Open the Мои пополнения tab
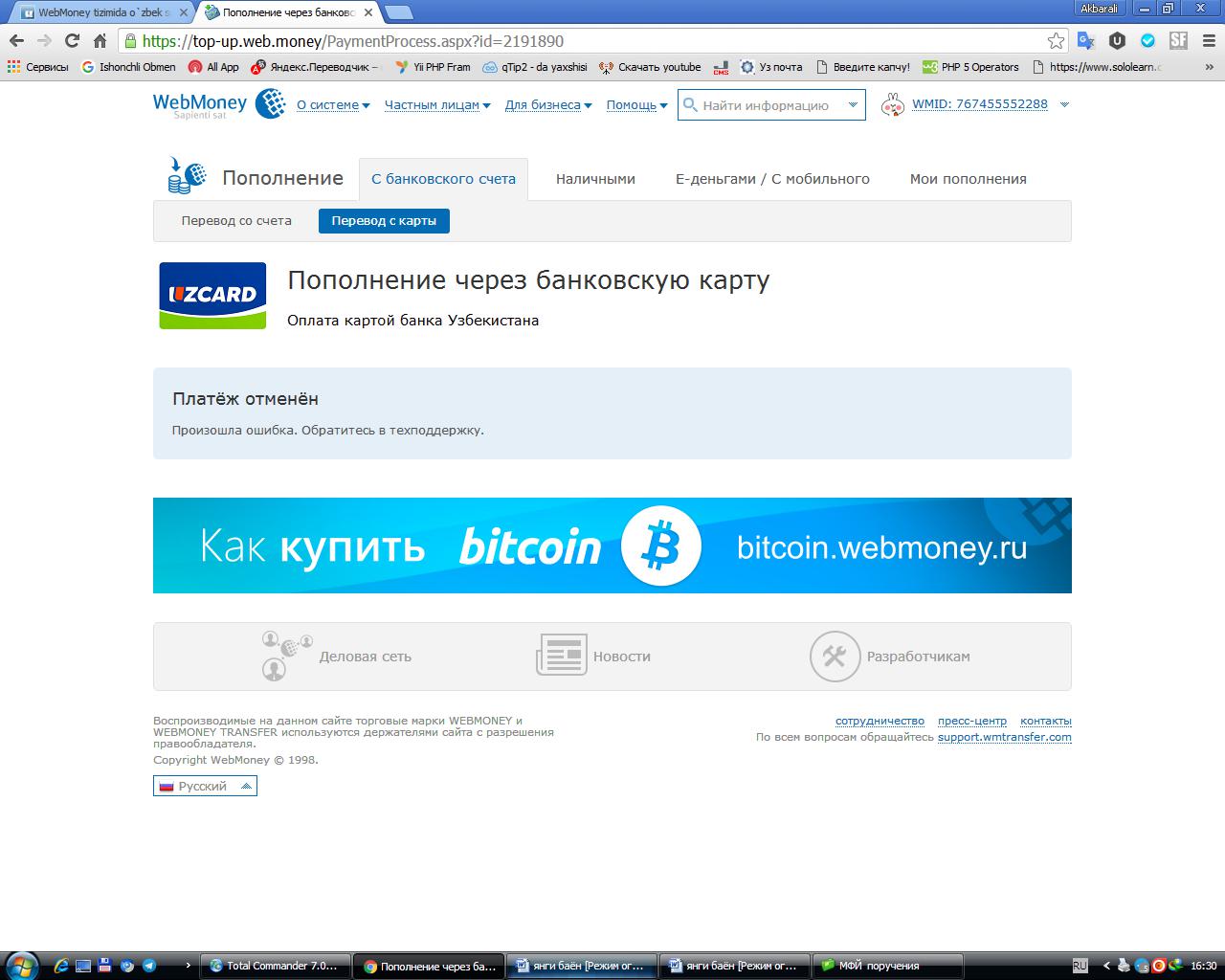This screenshot has width=1225, height=980. click(x=968, y=179)
